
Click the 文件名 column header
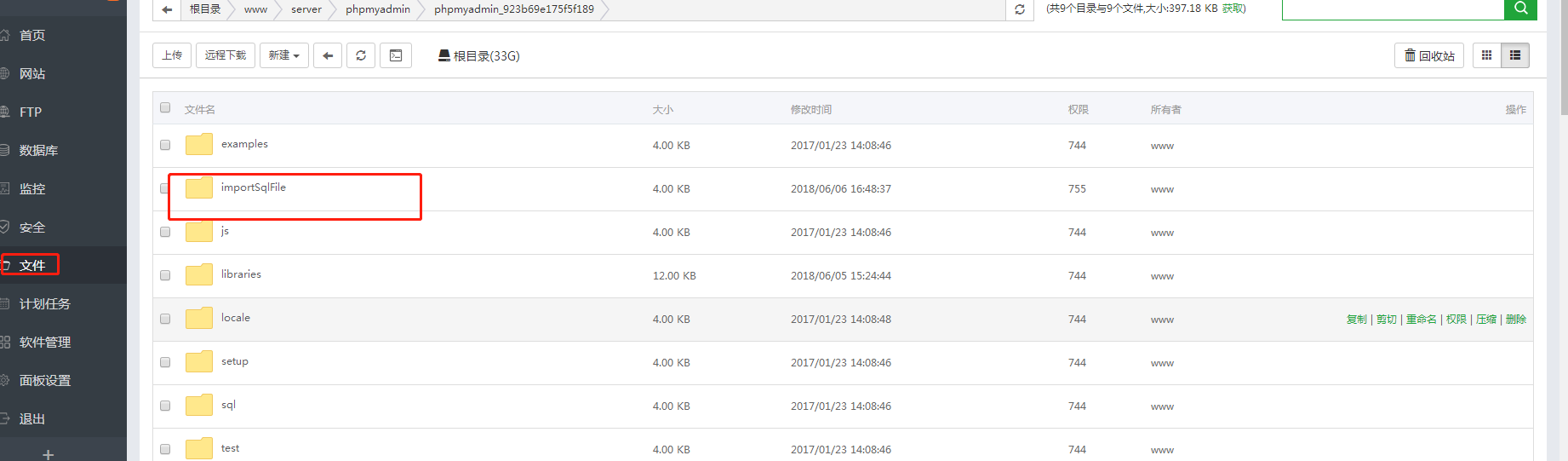pyautogui.click(x=200, y=110)
